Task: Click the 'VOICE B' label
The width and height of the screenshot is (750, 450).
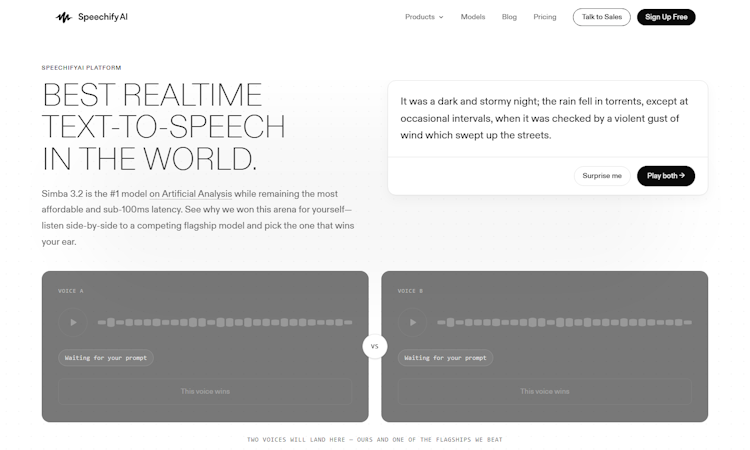Action: tap(410, 291)
